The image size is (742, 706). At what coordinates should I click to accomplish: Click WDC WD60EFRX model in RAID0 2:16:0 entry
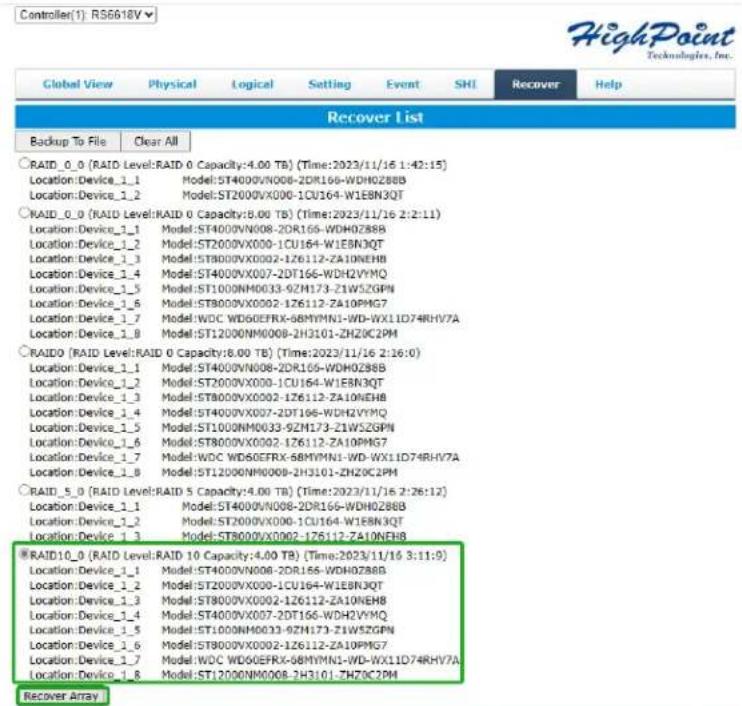tap(310, 457)
